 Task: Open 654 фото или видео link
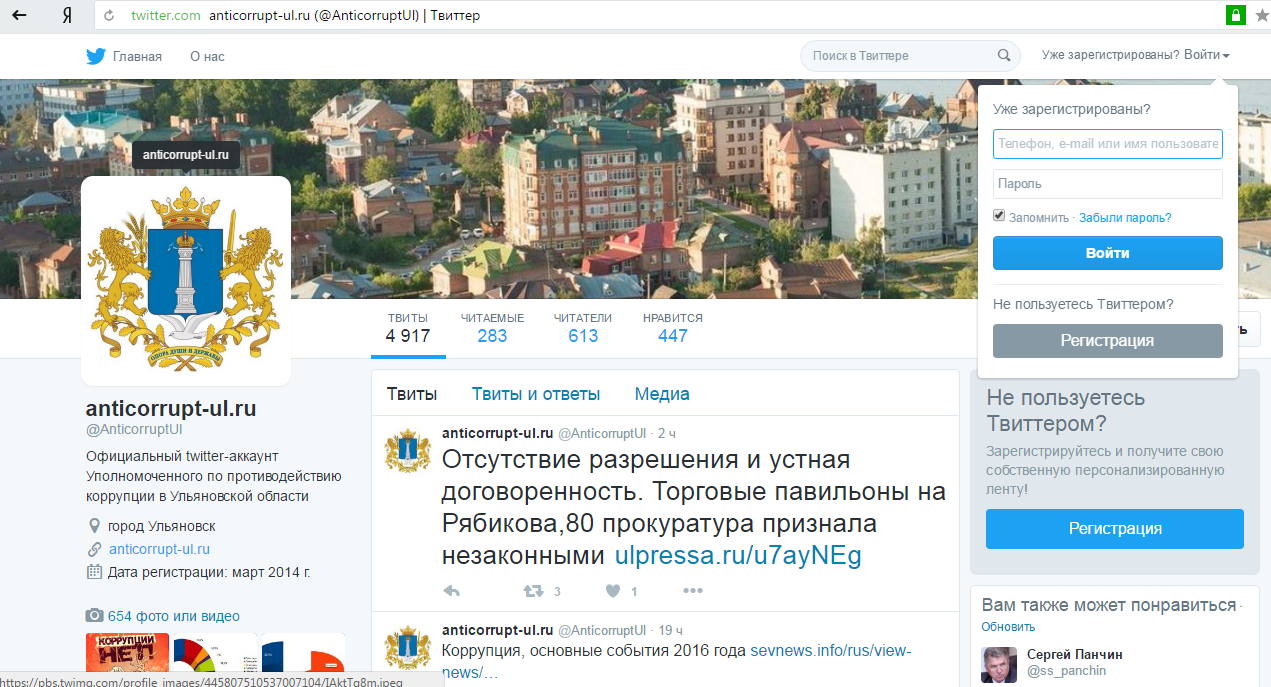point(174,616)
